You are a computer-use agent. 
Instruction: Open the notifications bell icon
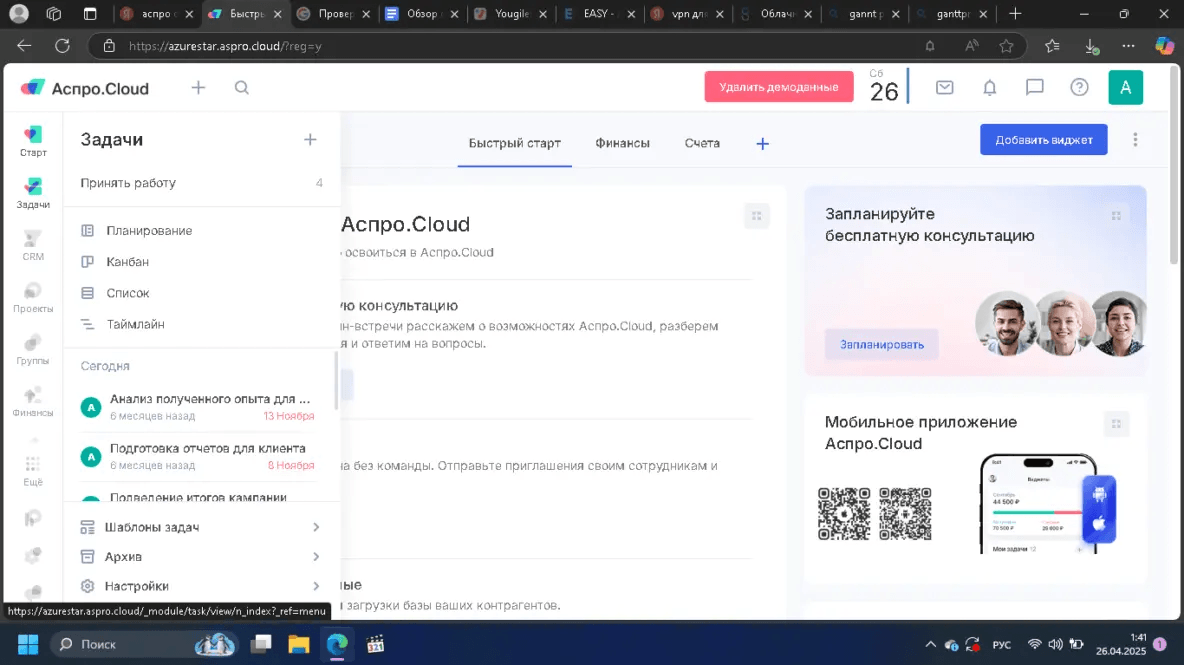coord(989,88)
